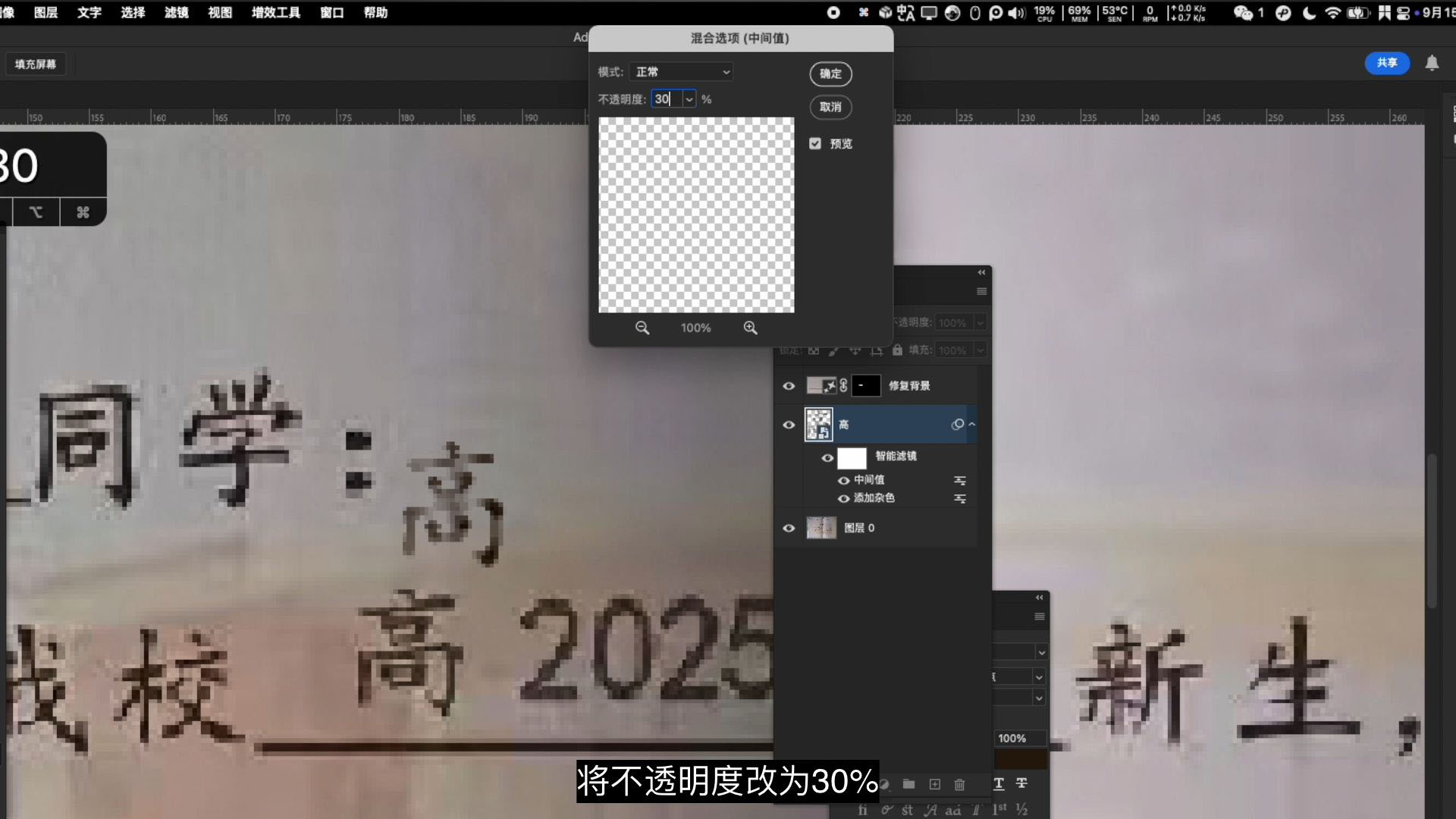Create a new layer with plus icon
The height and width of the screenshot is (819, 1456).
[x=934, y=784]
